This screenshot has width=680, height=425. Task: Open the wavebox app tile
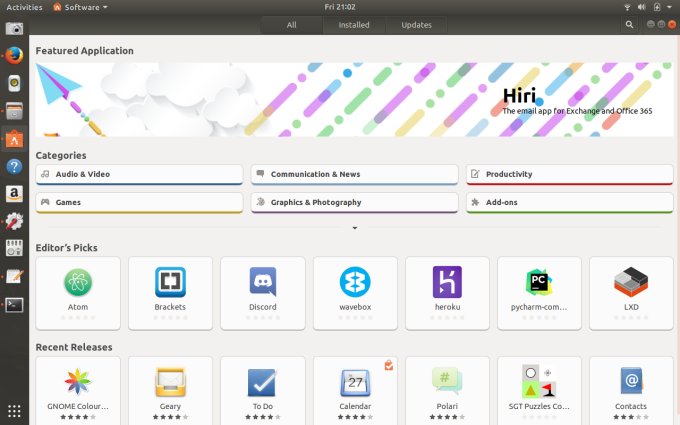coord(355,293)
